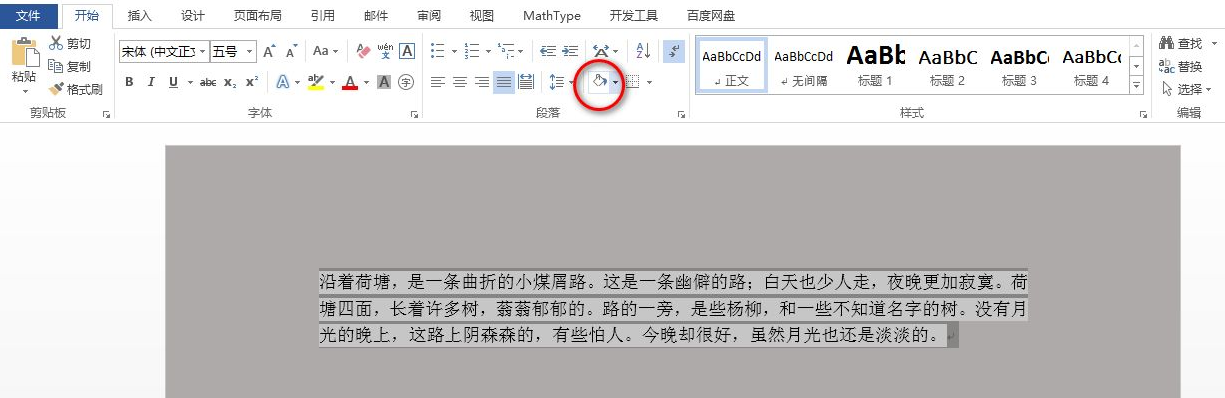1225x398 pixels.
Task: Open the 选择 select menu
Action: pos(1186,89)
